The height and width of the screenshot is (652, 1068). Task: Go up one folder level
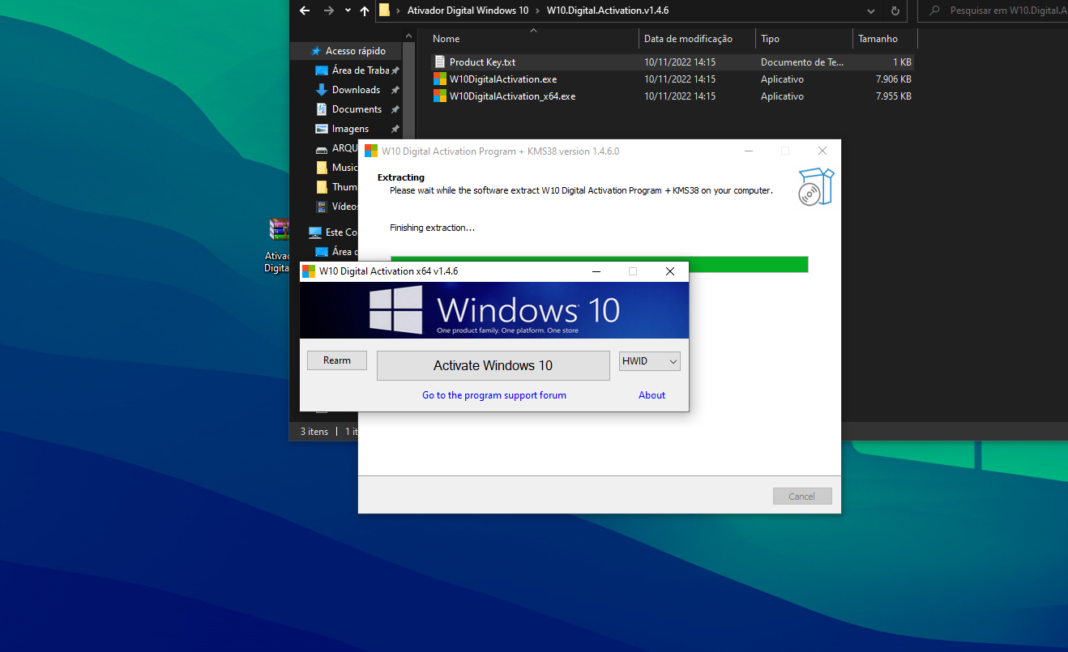click(364, 10)
